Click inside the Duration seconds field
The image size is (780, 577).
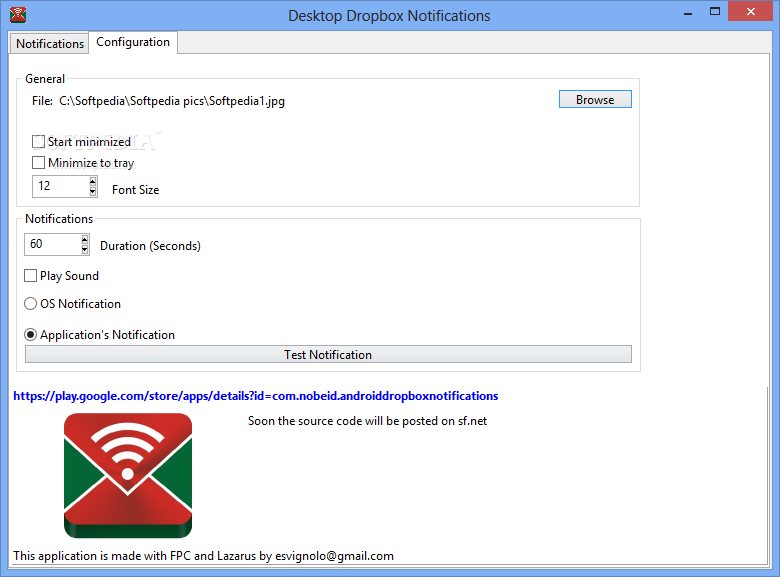[x=52, y=244]
